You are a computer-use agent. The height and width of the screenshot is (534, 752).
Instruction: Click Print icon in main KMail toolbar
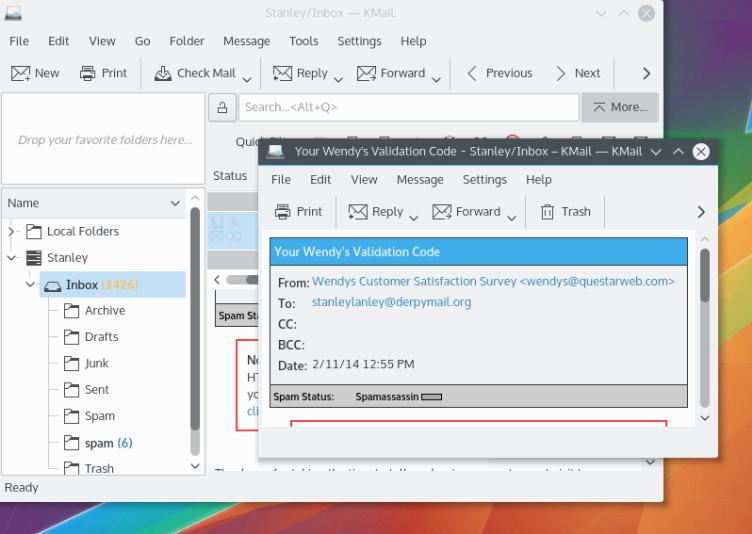[88, 73]
